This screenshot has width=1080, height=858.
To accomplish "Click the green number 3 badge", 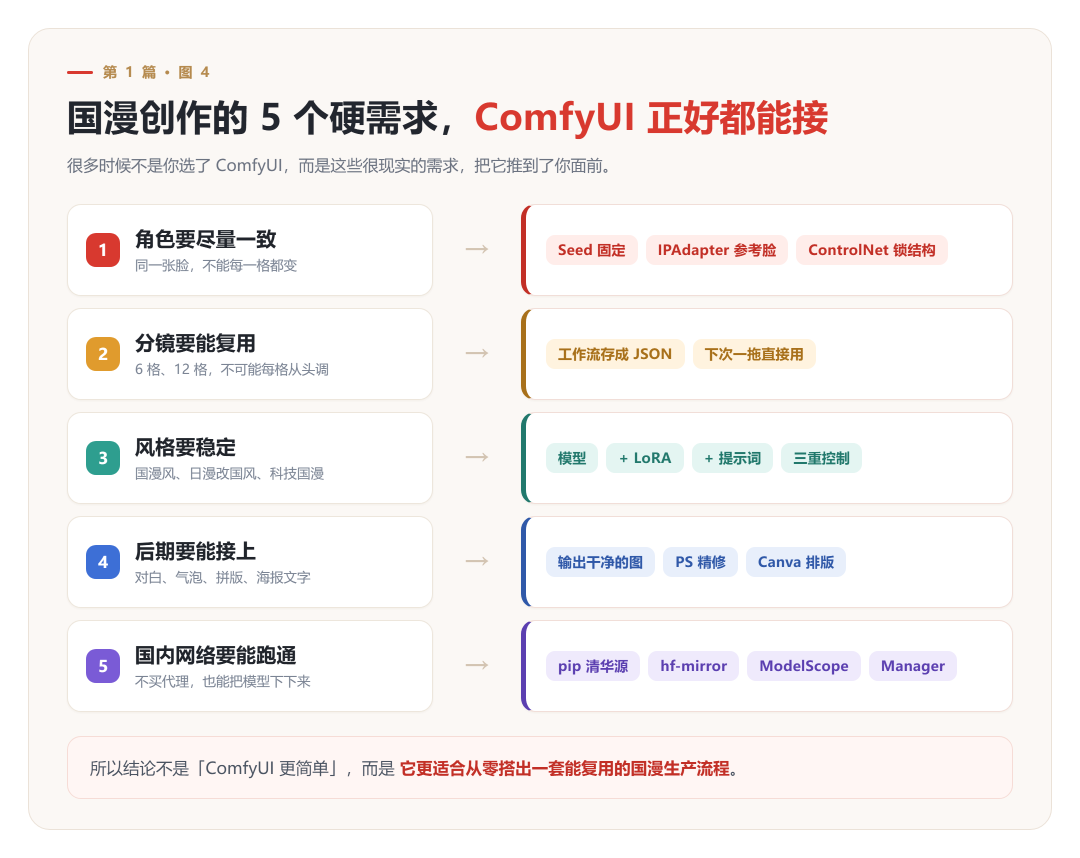I will 103,458.
